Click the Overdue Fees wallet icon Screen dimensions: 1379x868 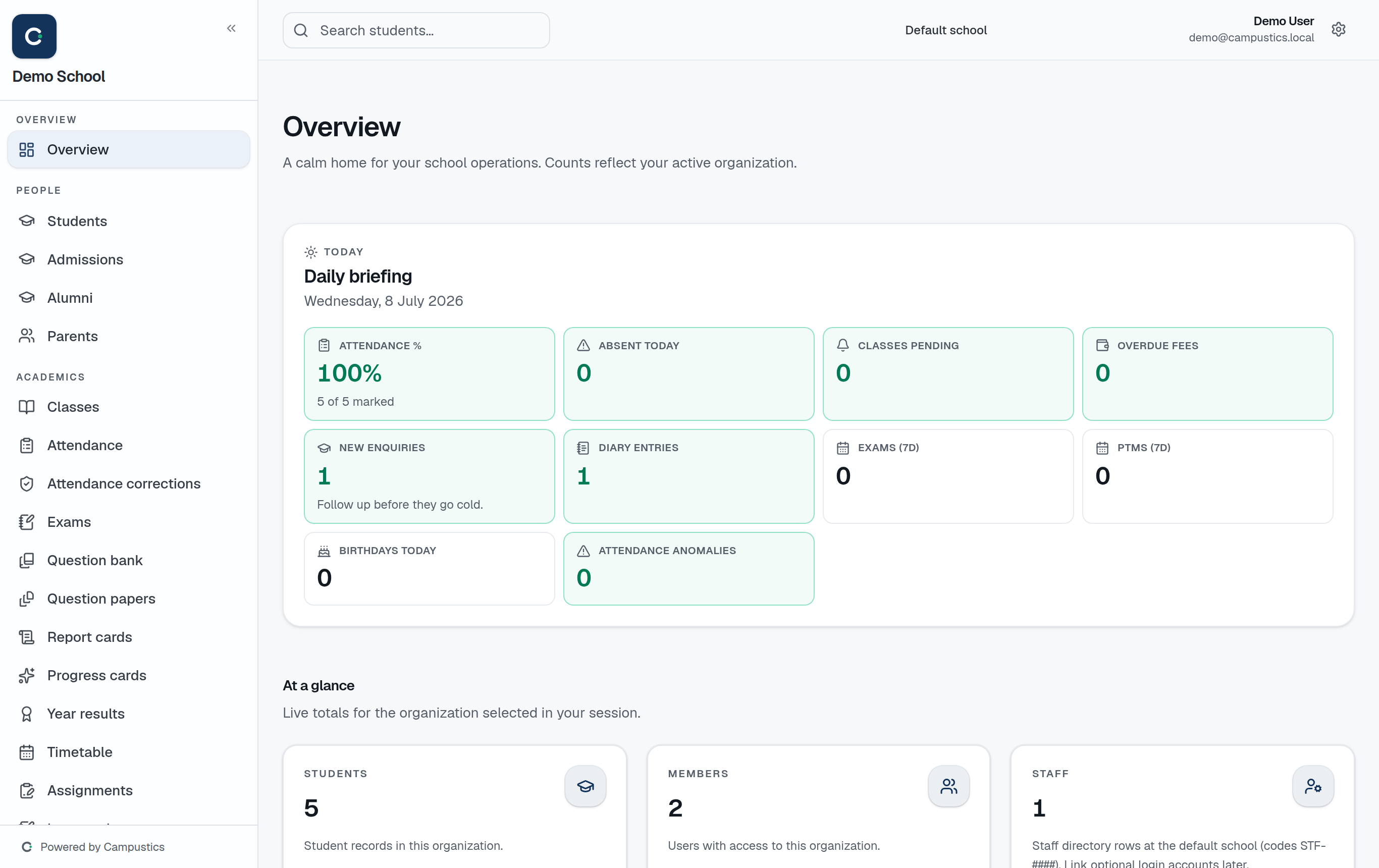1102,345
